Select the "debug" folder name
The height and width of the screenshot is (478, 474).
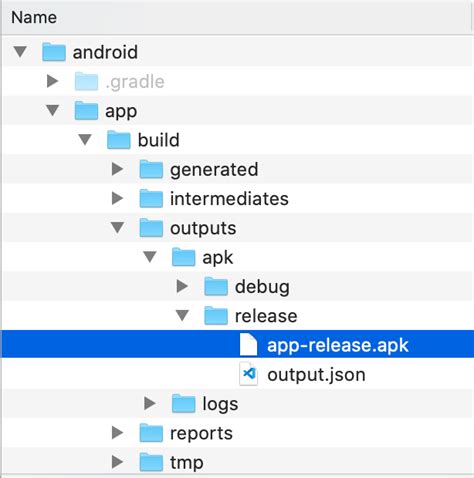[x=262, y=287]
